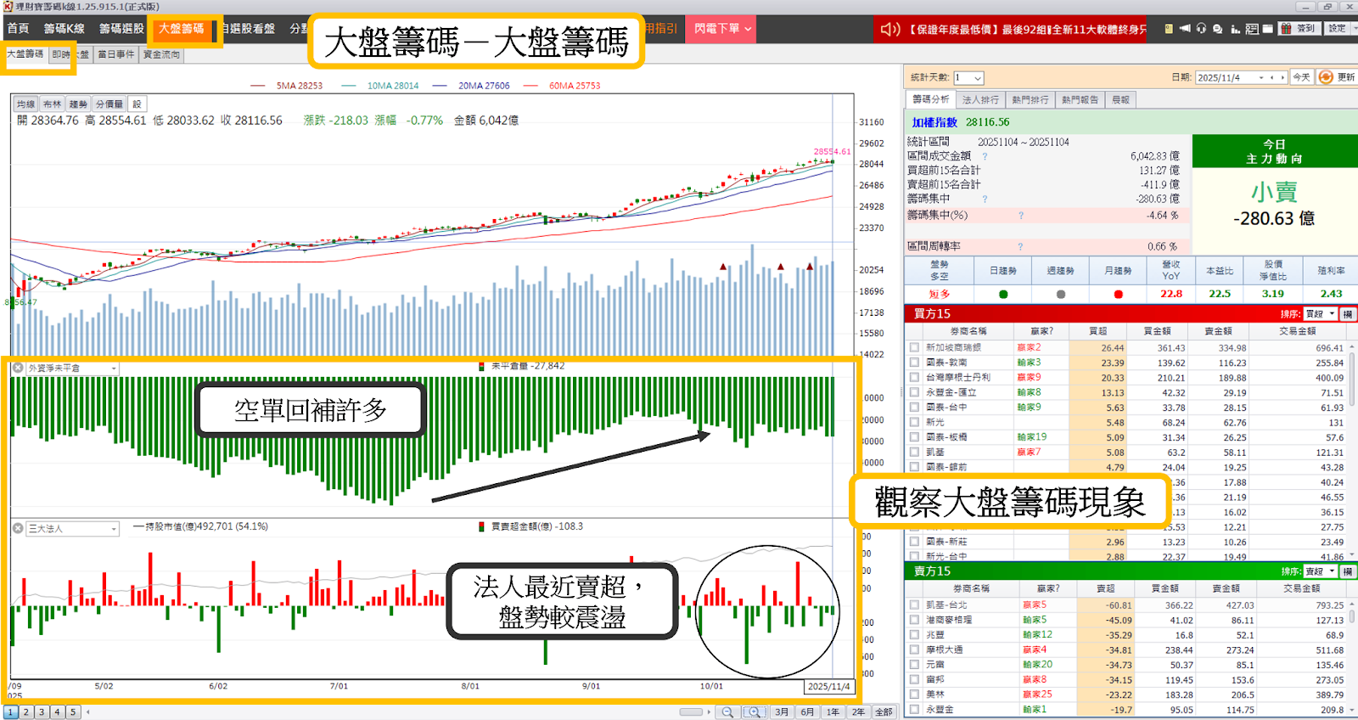
Task: Switch to 自選股看盤 menu tab
Action: coord(250,29)
